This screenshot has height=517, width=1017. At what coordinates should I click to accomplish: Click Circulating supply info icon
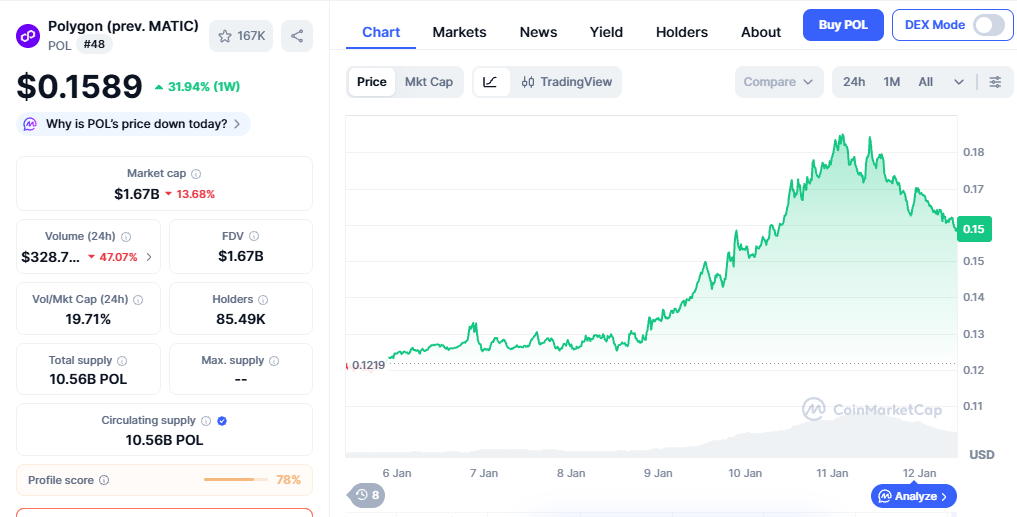(x=206, y=421)
